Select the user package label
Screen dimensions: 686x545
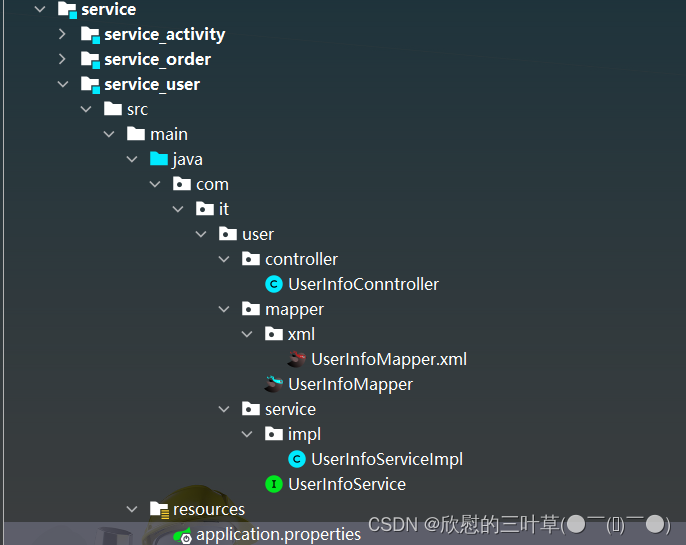[258, 234]
